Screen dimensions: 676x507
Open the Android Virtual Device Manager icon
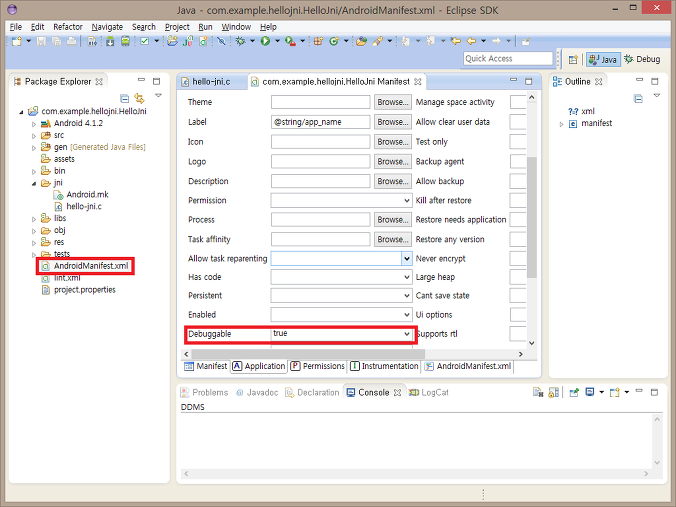(125, 41)
